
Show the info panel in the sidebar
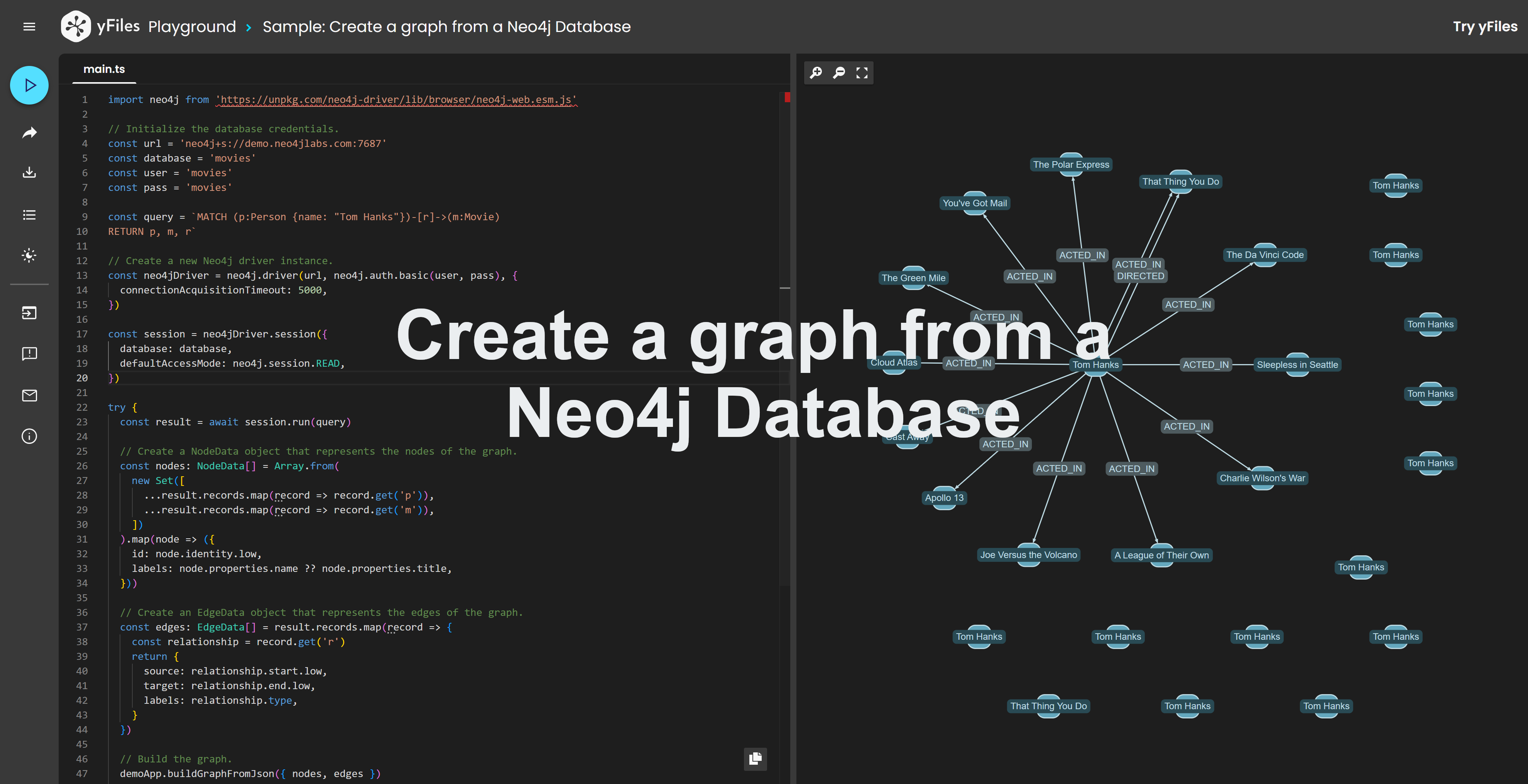pyautogui.click(x=29, y=437)
